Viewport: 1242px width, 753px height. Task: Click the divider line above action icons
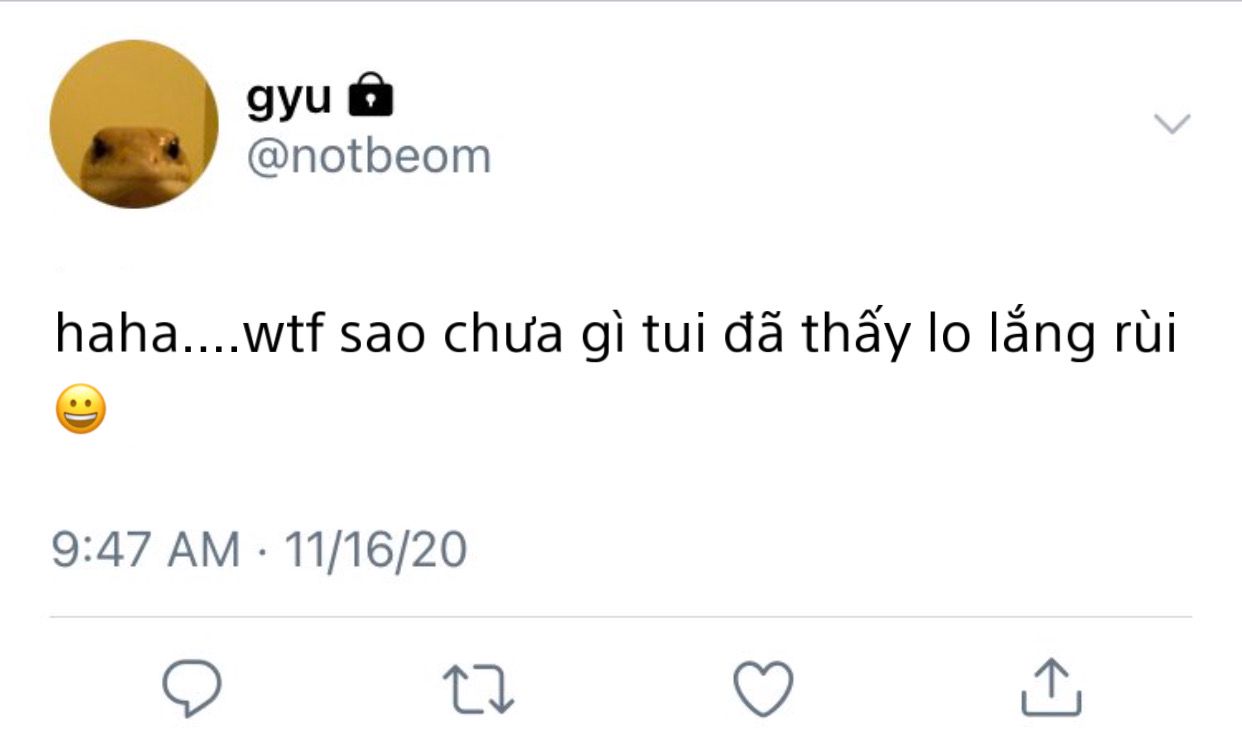point(621,617)
